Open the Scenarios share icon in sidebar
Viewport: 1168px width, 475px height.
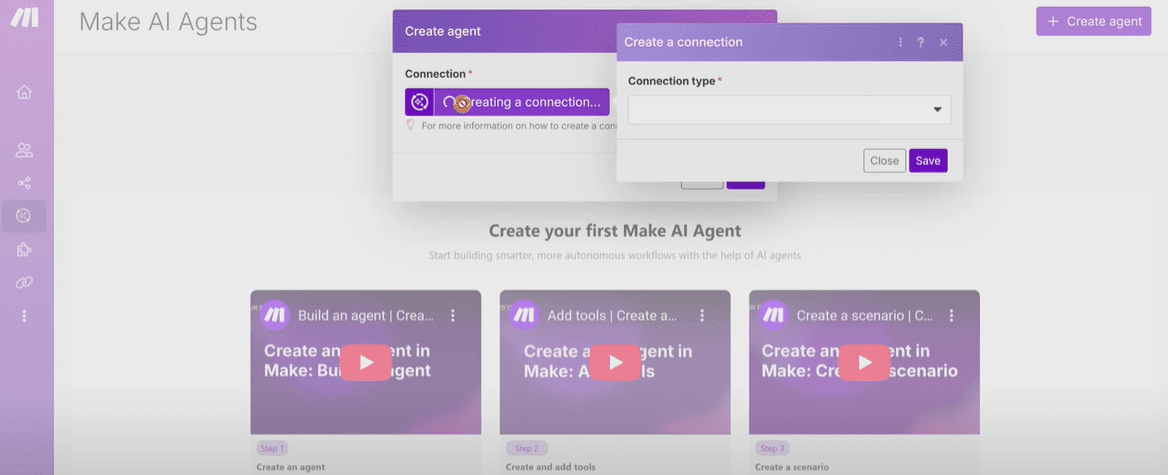(x=24, y=183)
